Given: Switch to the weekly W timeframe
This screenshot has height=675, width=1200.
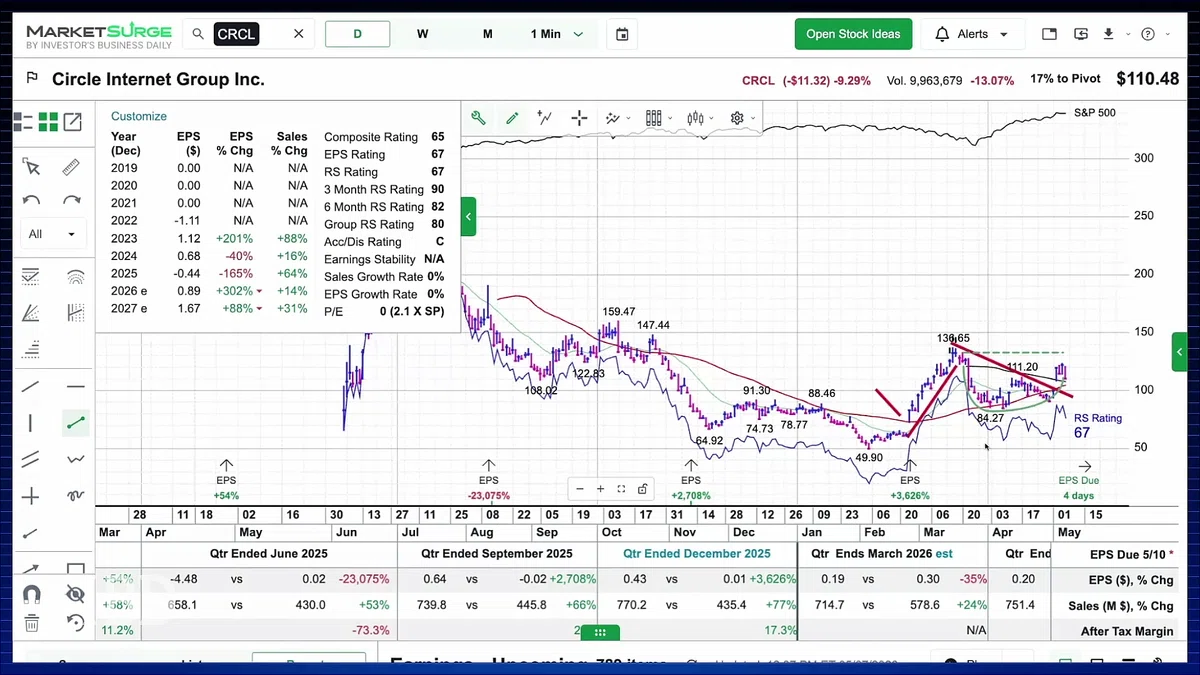Looking at the screenshot, I should (x=422, y=34).
